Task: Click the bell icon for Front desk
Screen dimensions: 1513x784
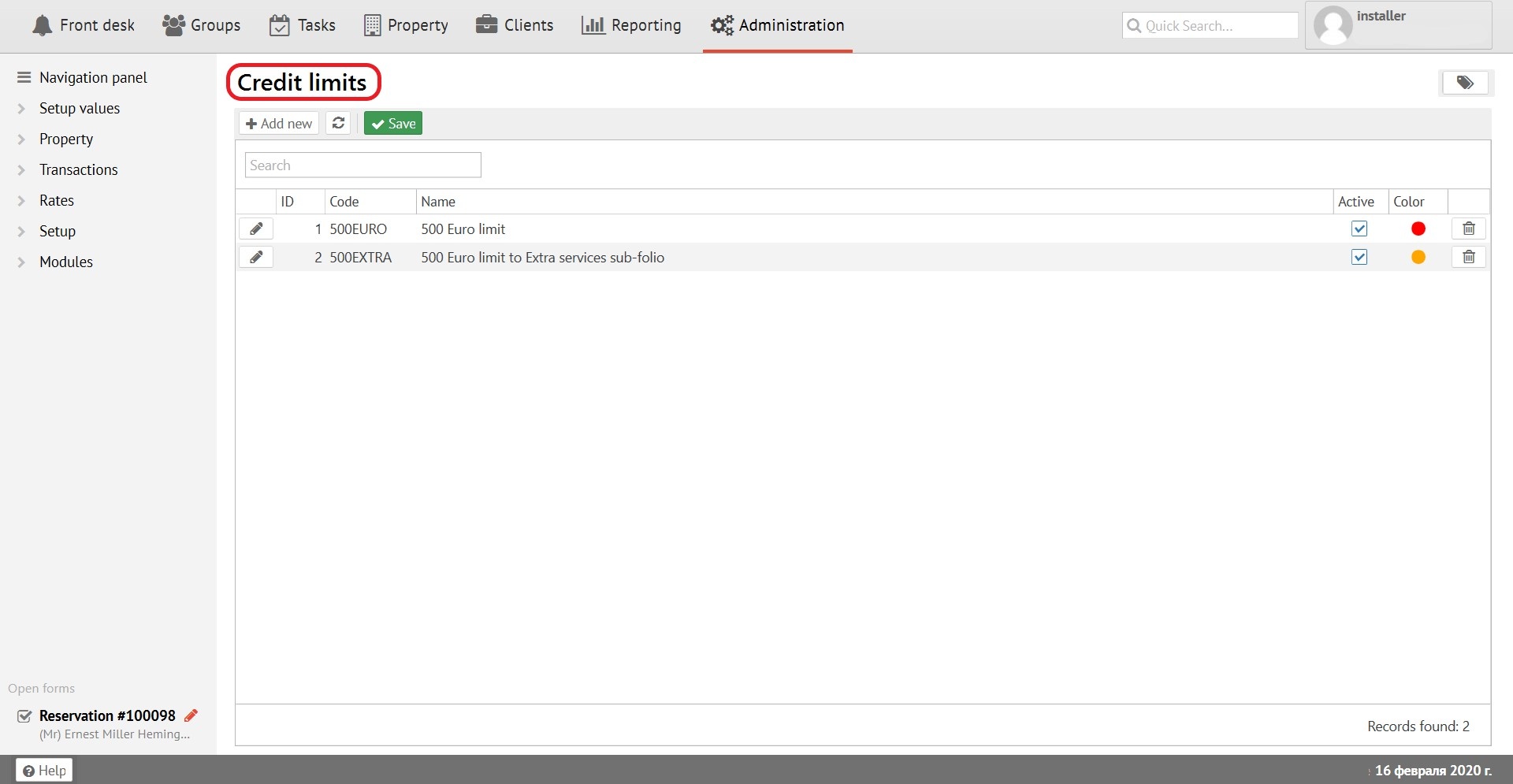Action: click(x=42, y=25)
